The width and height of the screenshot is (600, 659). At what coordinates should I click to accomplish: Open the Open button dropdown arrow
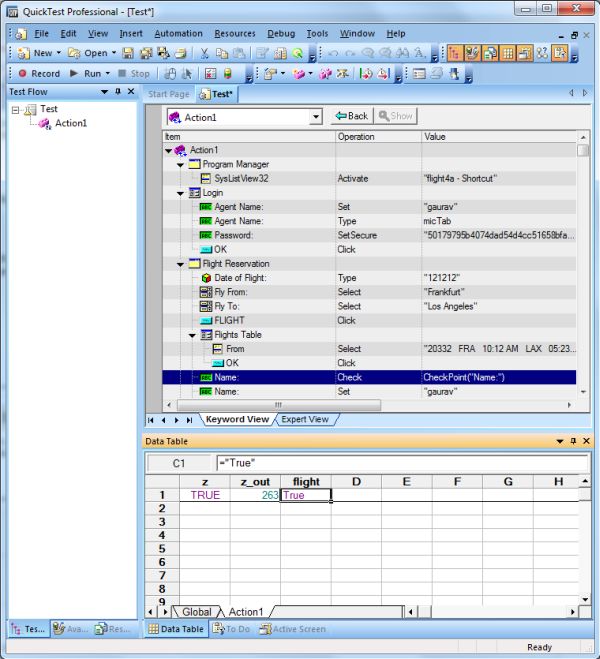[113, 53]
